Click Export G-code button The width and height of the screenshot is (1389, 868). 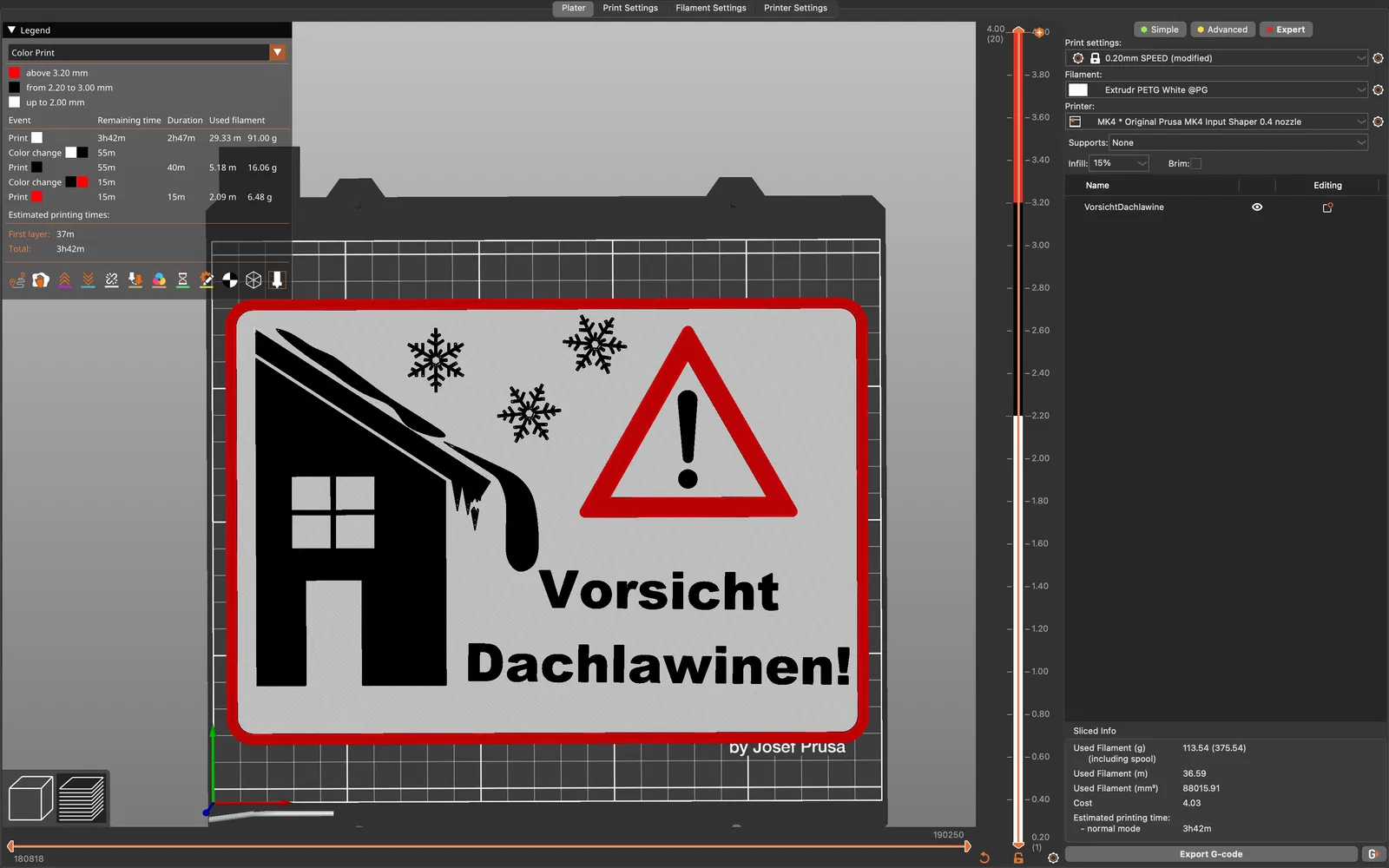[x=1211, y=854]
